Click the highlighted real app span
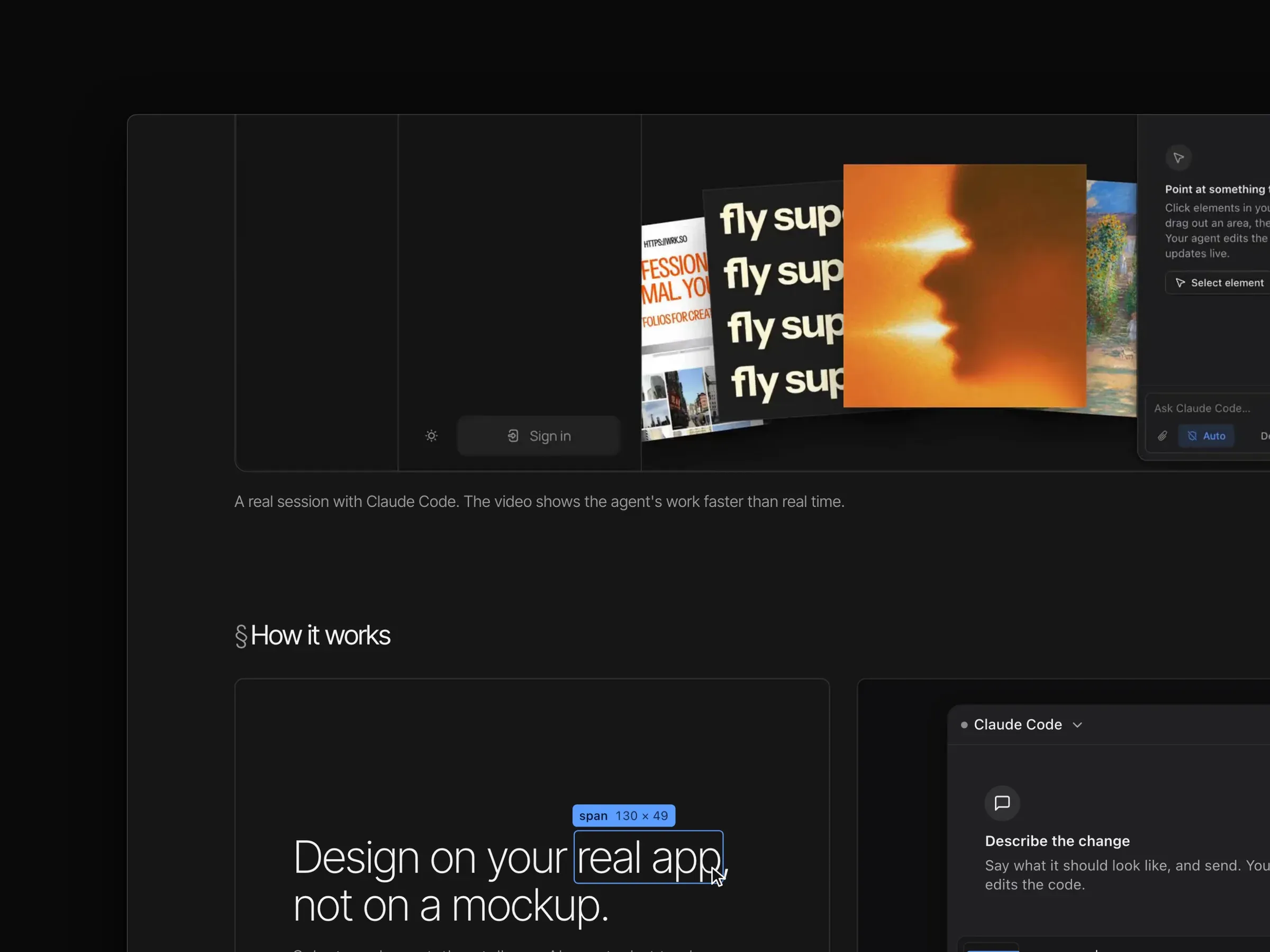 coord(648,857)
